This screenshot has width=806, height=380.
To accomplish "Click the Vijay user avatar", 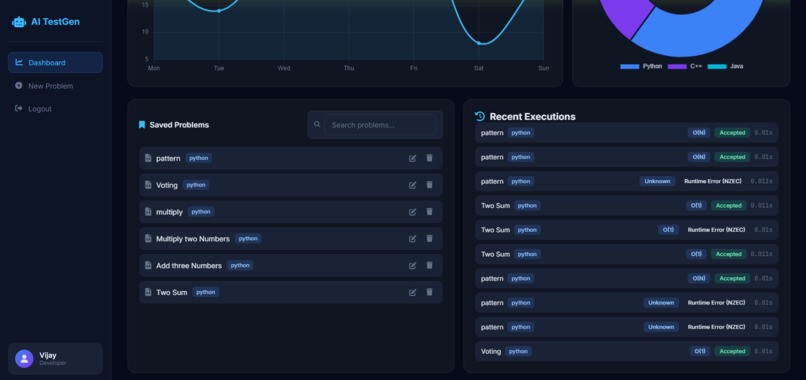I will 24,359.
